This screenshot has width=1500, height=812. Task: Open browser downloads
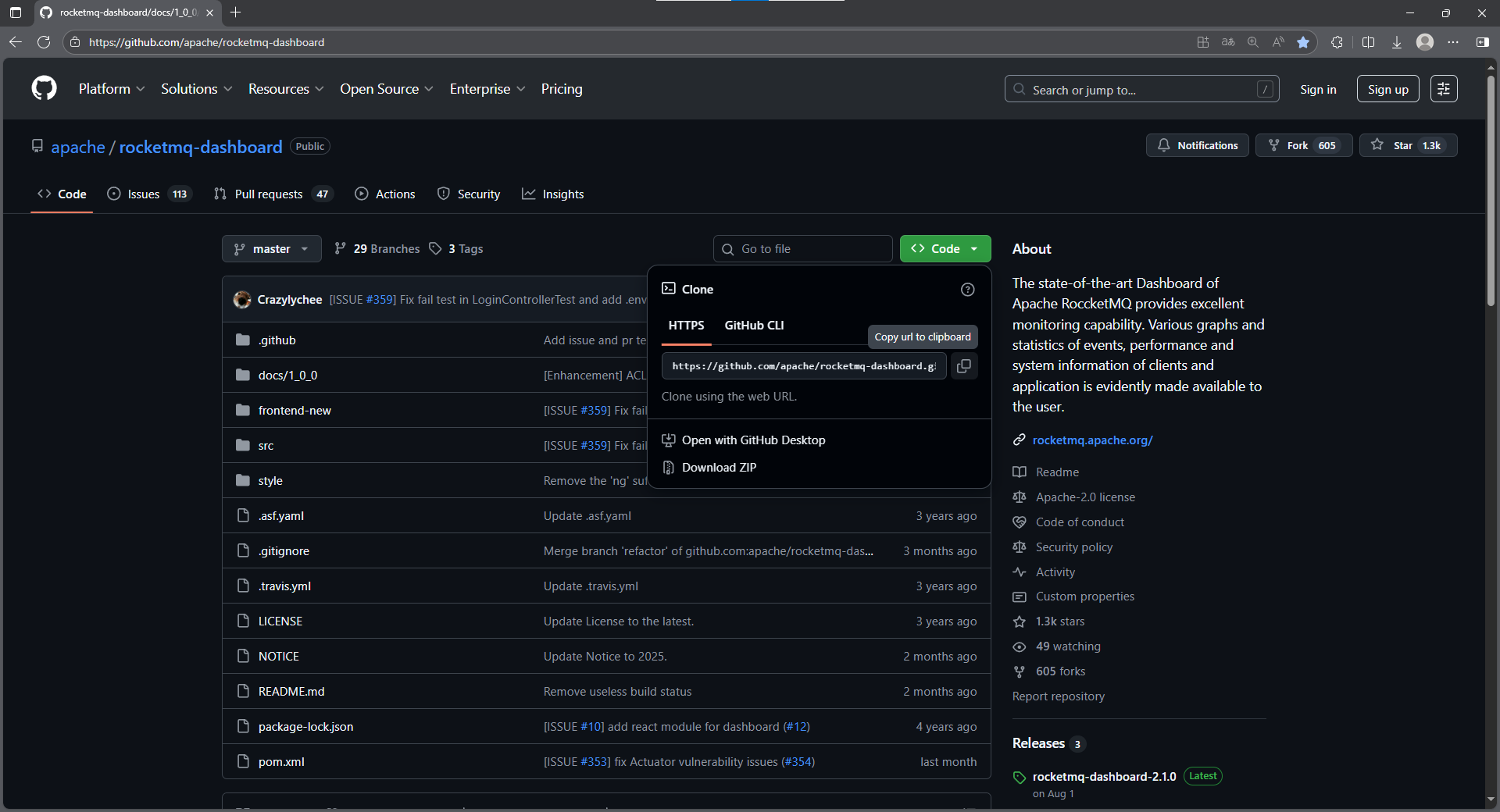click(x=1397, y=42)
